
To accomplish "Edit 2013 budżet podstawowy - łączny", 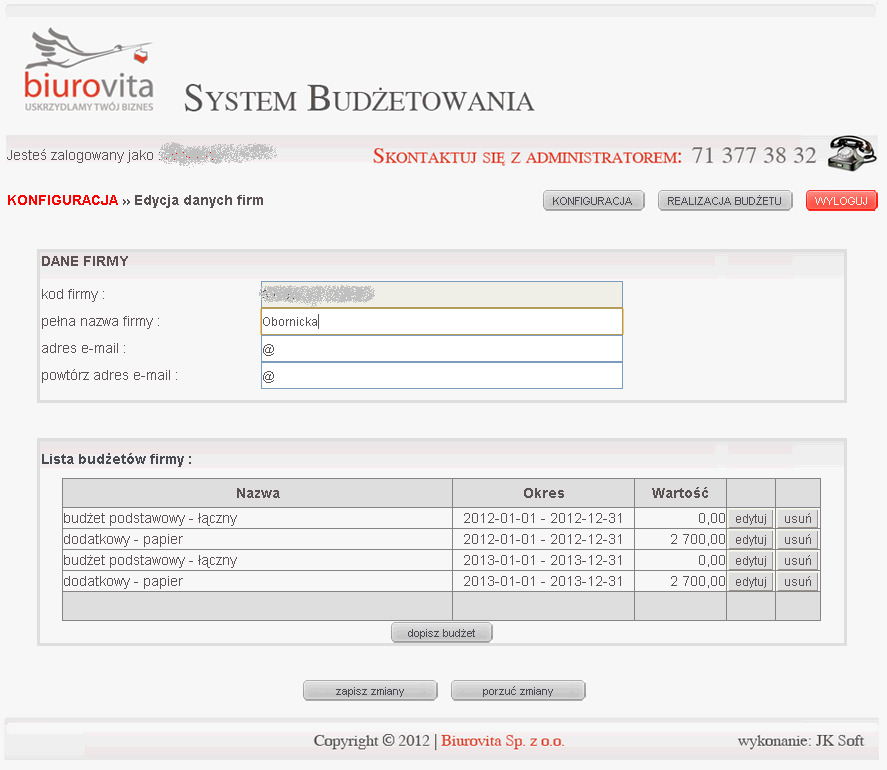I will (x=750, y=560).
